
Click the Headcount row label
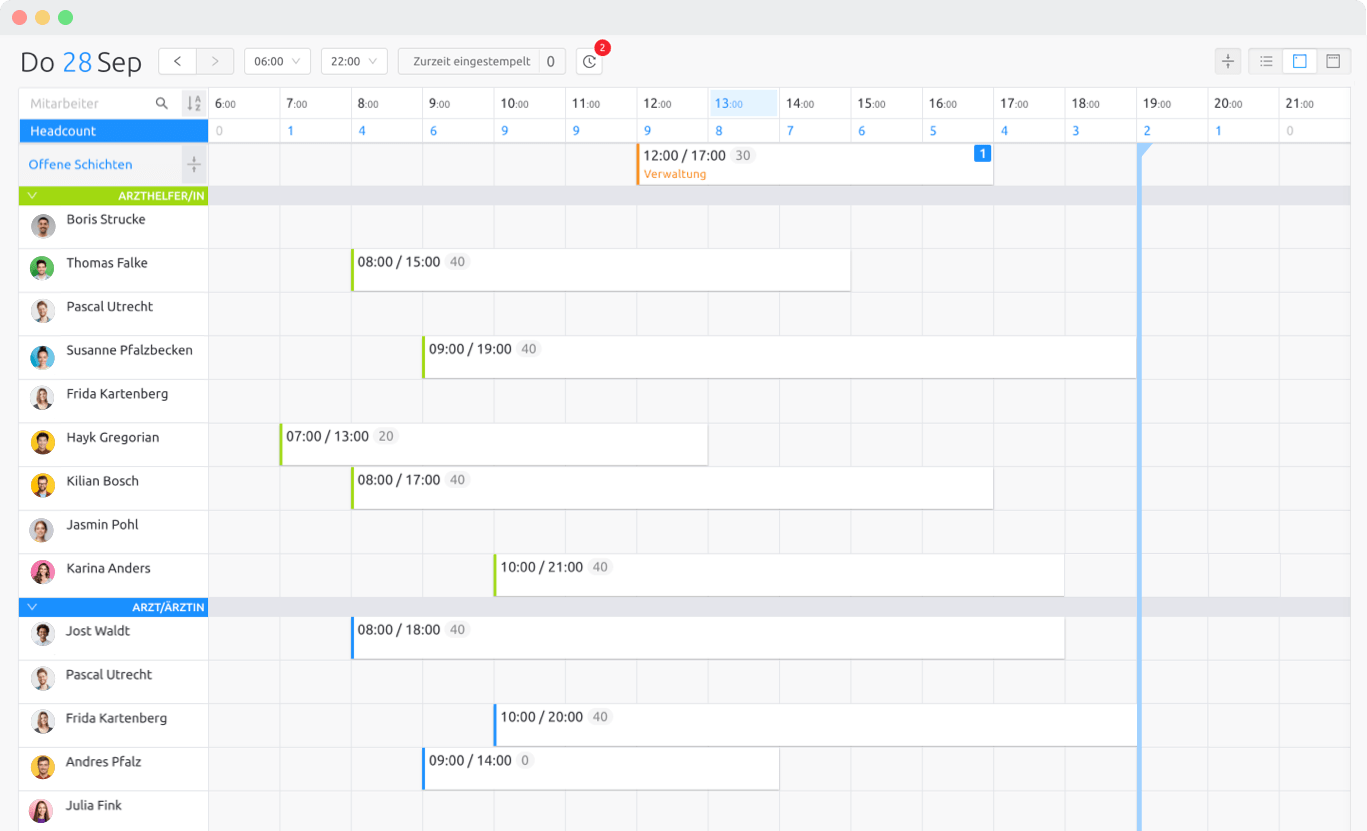pos(113,131)
